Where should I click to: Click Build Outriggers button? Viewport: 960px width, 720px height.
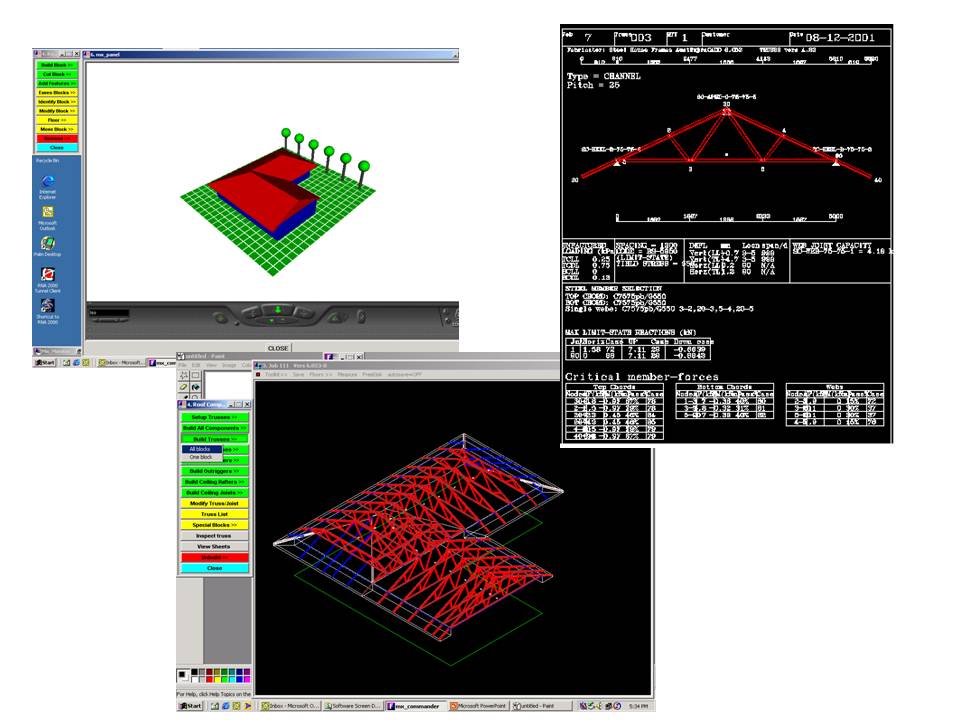(x=214, y=471)
